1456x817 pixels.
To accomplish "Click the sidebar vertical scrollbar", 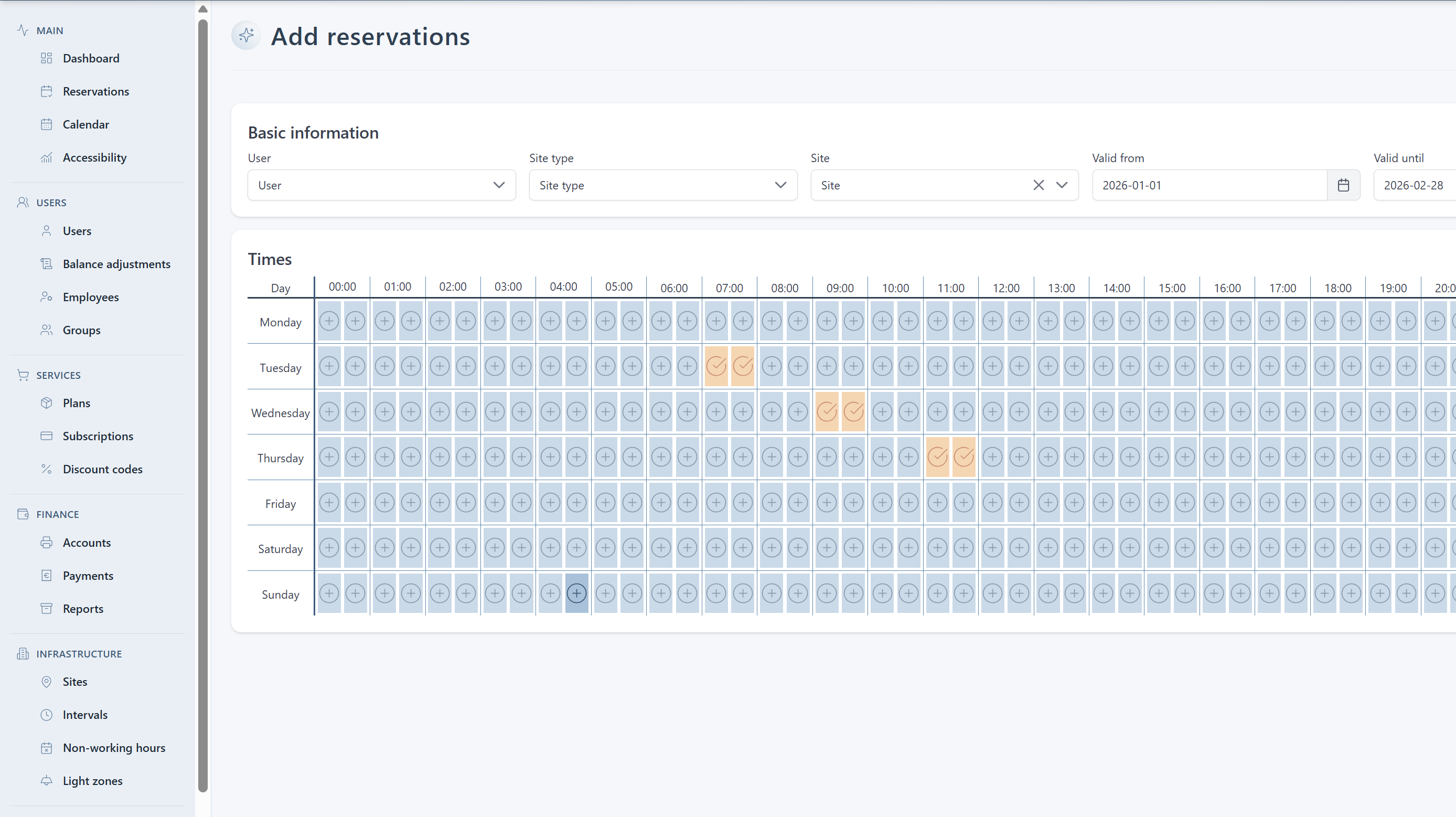I will (203, 406).
